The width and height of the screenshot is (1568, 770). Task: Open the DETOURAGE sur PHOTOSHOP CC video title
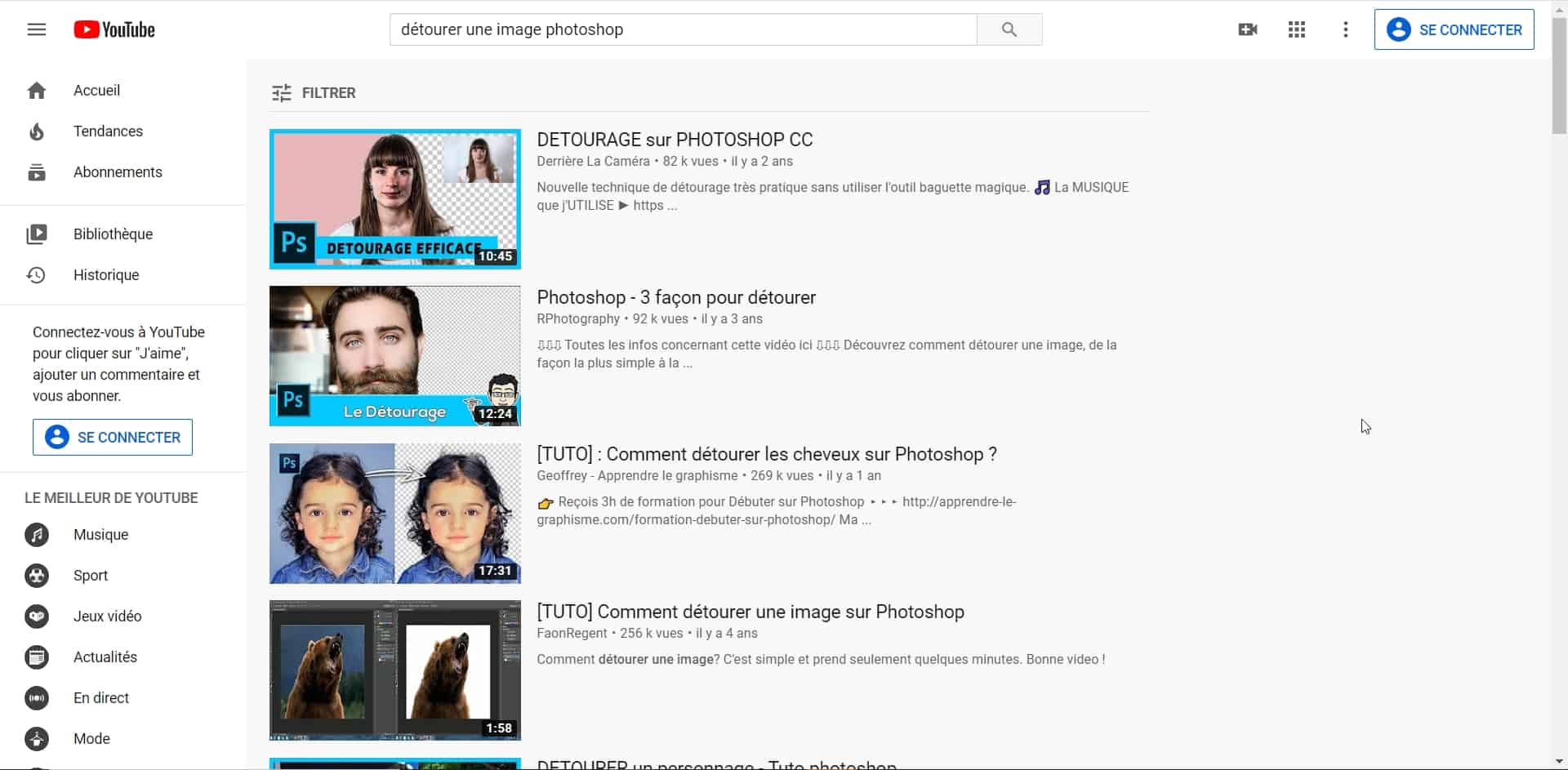coord(675,140)
